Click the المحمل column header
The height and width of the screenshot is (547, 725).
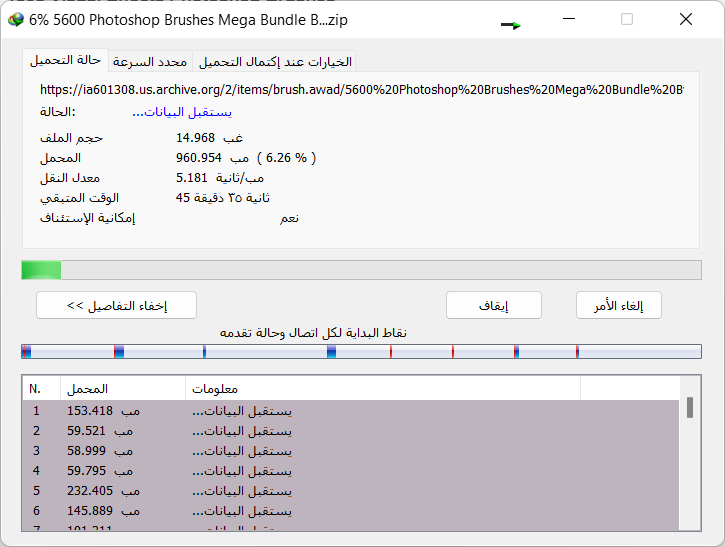122,388
